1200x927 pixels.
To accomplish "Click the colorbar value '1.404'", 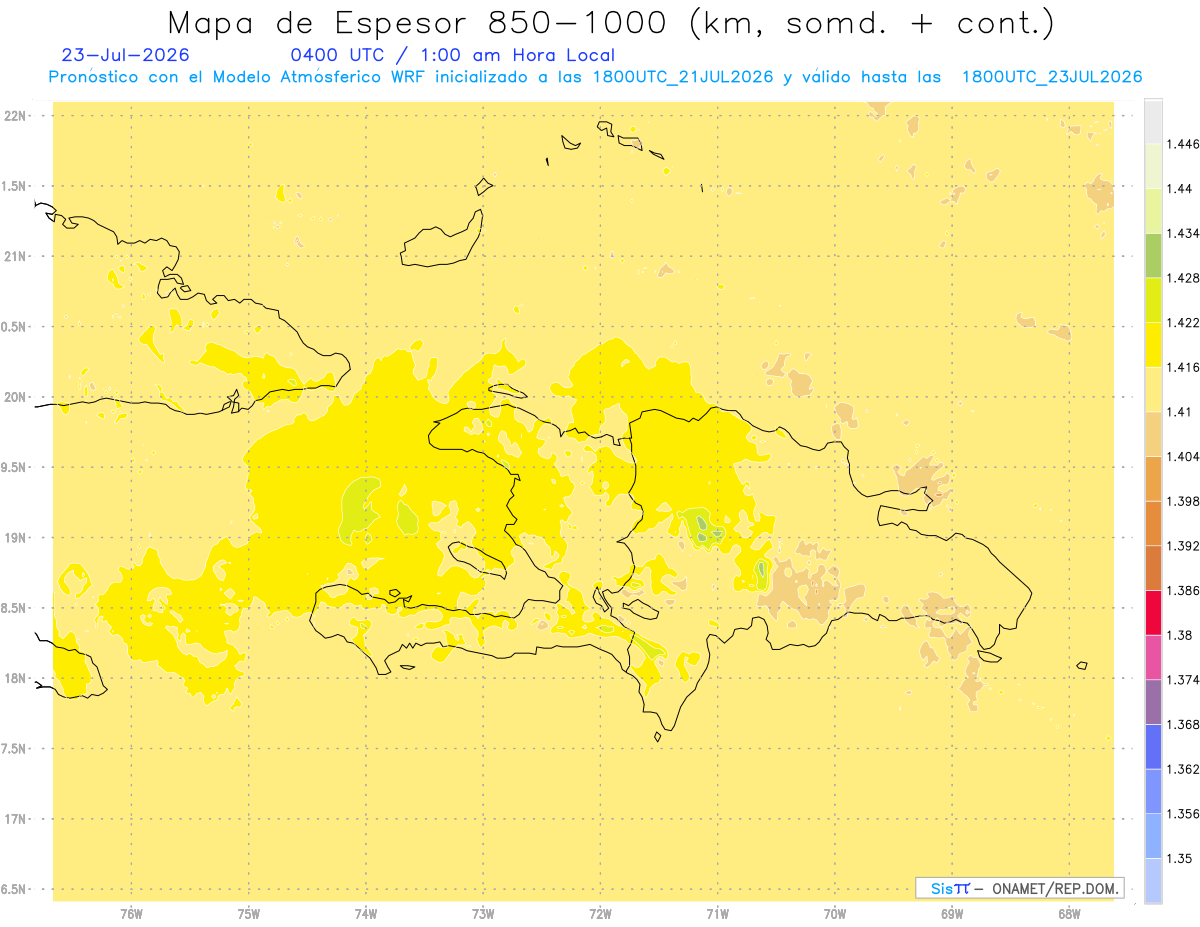I will tap(1182, 456).
